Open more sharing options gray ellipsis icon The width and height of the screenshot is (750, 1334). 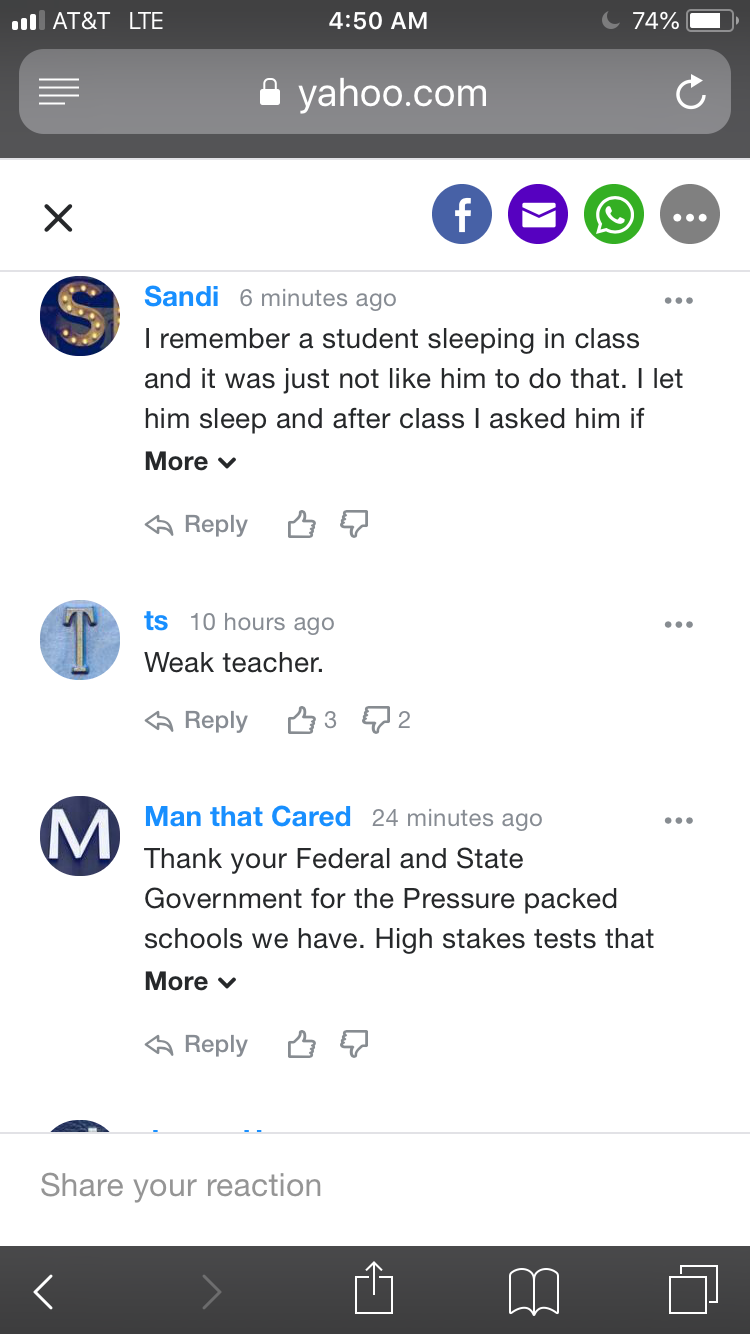(690, 215)
